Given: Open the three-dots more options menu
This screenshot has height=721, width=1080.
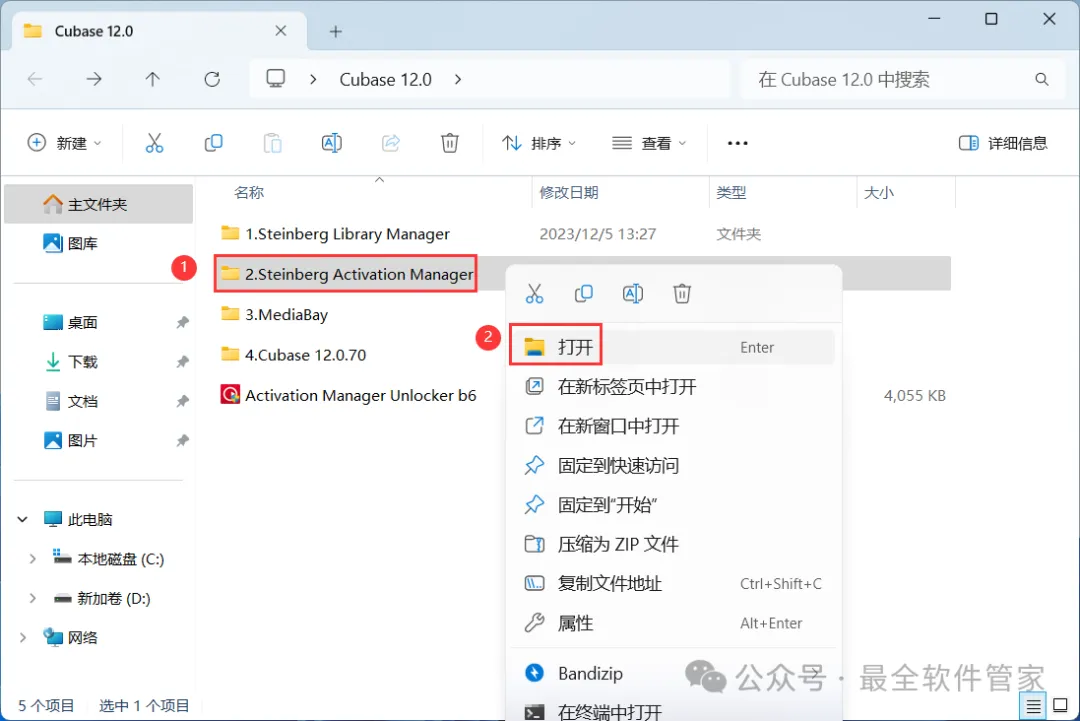Looking at the screenshot, I should point(737,143).
